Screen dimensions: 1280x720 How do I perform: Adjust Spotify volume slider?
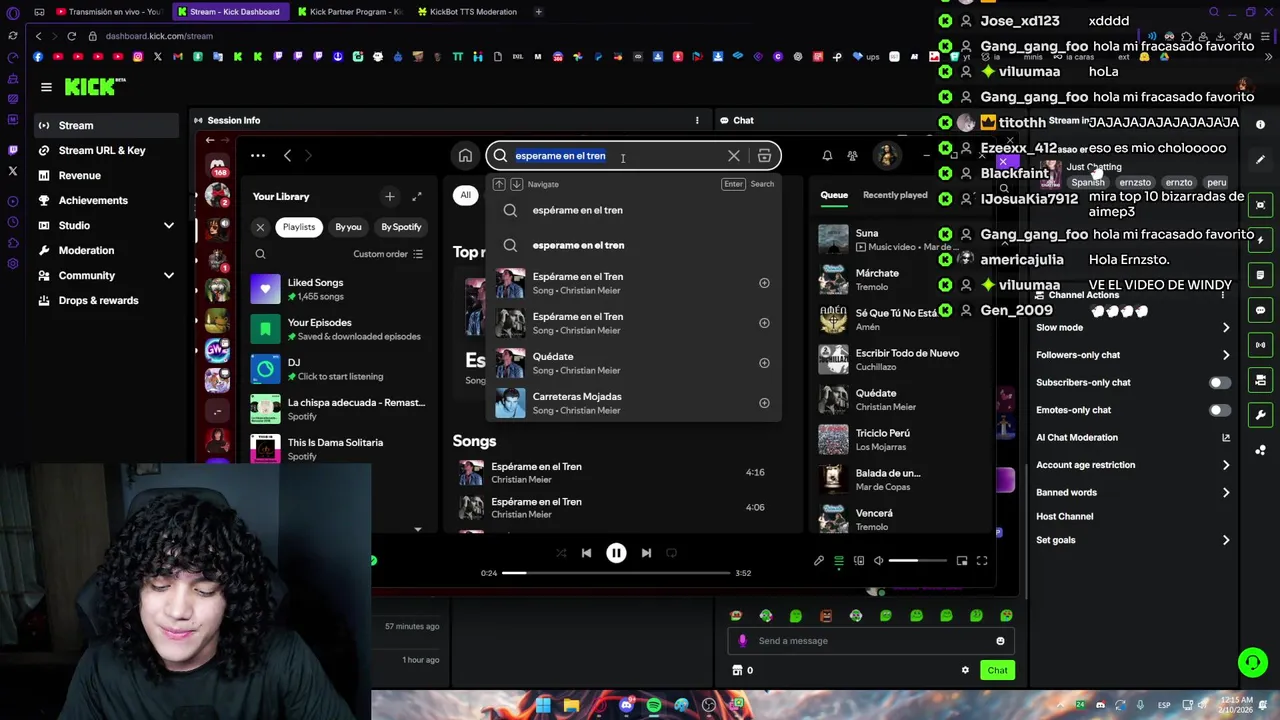point(917,561)
